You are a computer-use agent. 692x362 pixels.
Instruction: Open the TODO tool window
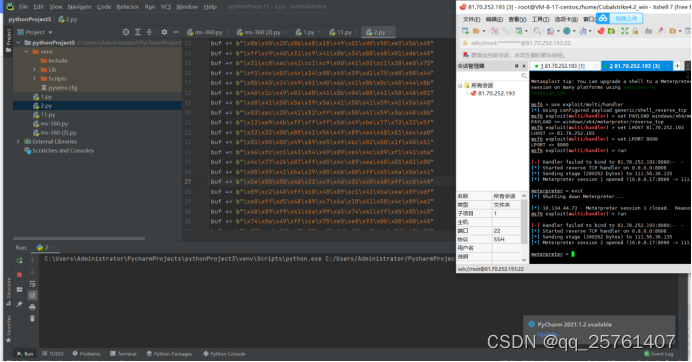click(x=53, y=354)
